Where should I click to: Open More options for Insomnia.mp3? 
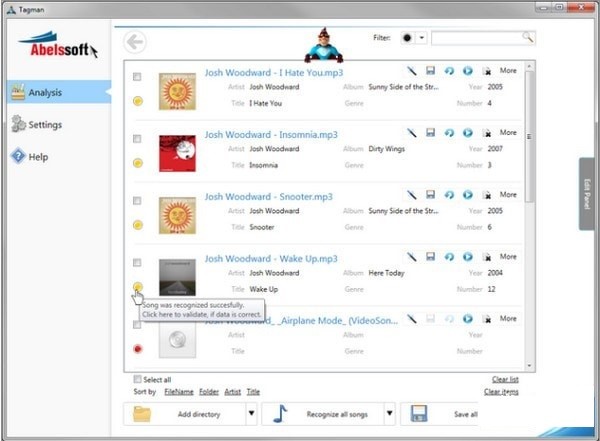[x=508, y=132]
